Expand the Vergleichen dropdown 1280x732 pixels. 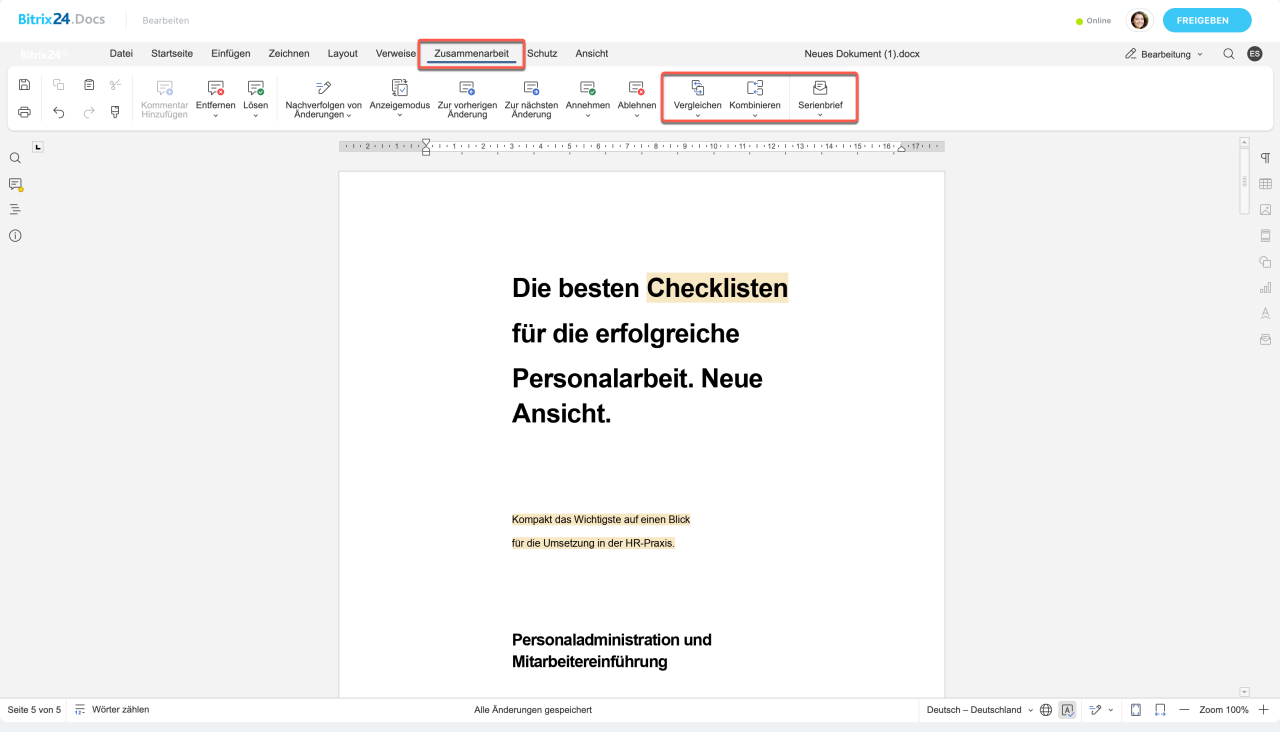point(698,116)
